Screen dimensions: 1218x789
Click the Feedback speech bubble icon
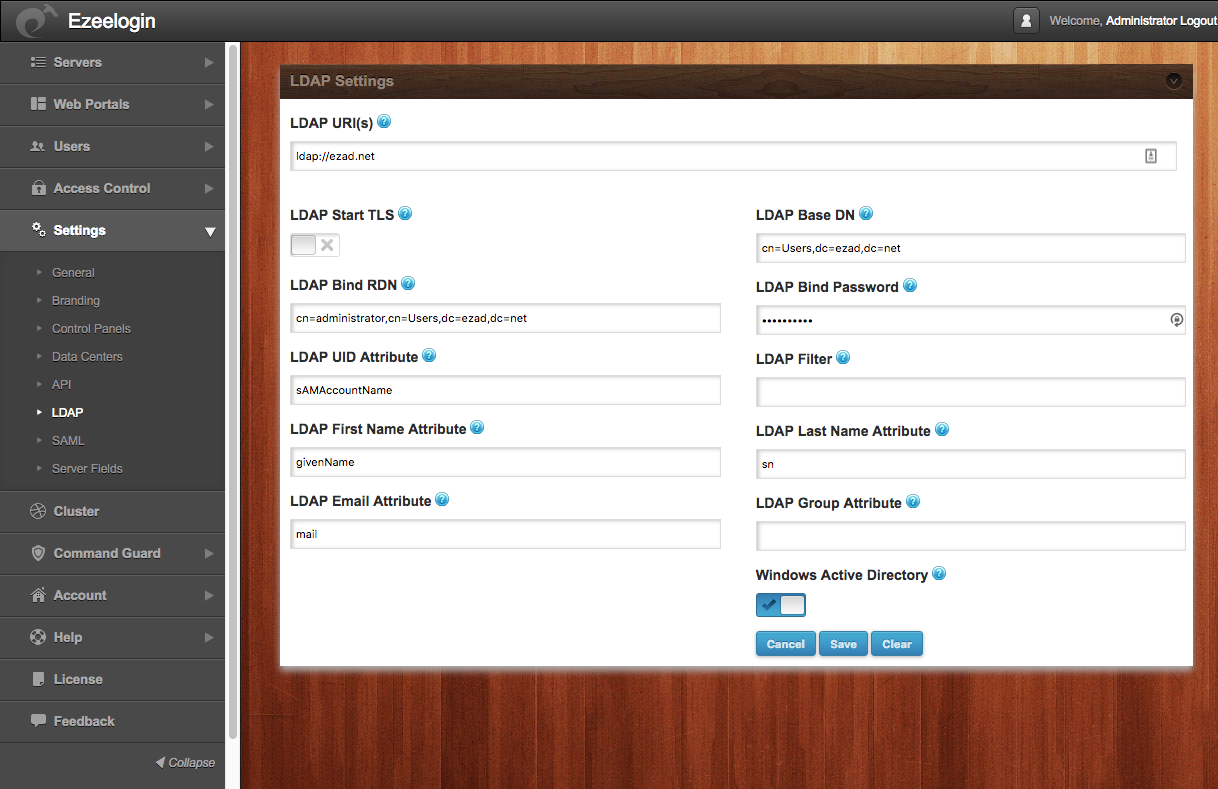[x=39, y=720]
